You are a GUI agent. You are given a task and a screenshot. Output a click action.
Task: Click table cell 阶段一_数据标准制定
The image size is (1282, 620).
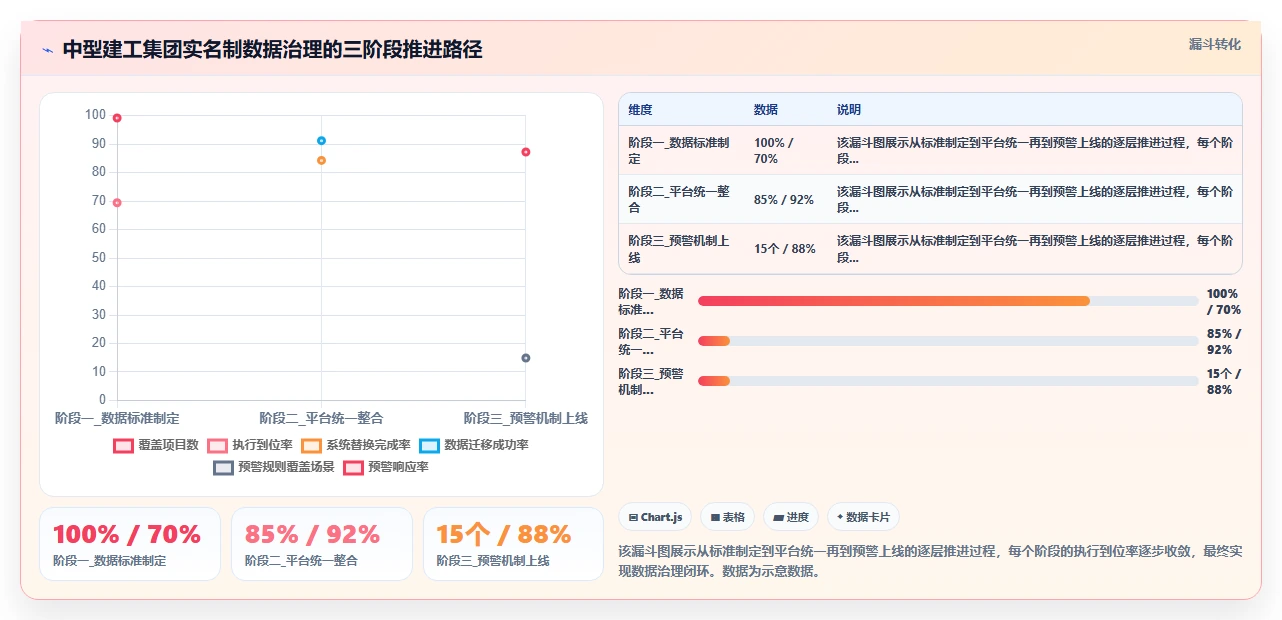point(681,151)
